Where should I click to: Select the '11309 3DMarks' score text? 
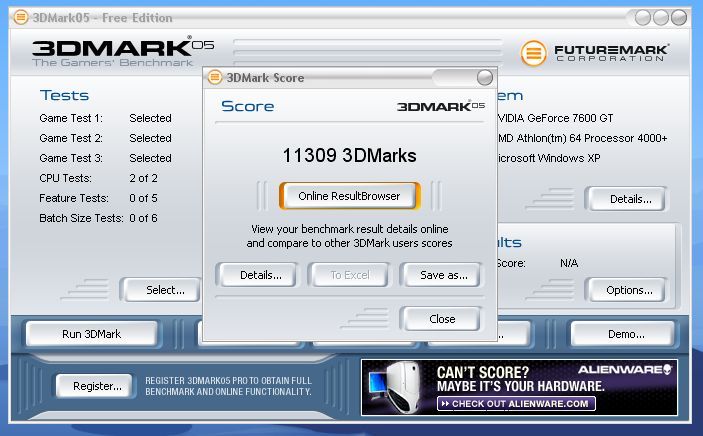coord(349,156)
